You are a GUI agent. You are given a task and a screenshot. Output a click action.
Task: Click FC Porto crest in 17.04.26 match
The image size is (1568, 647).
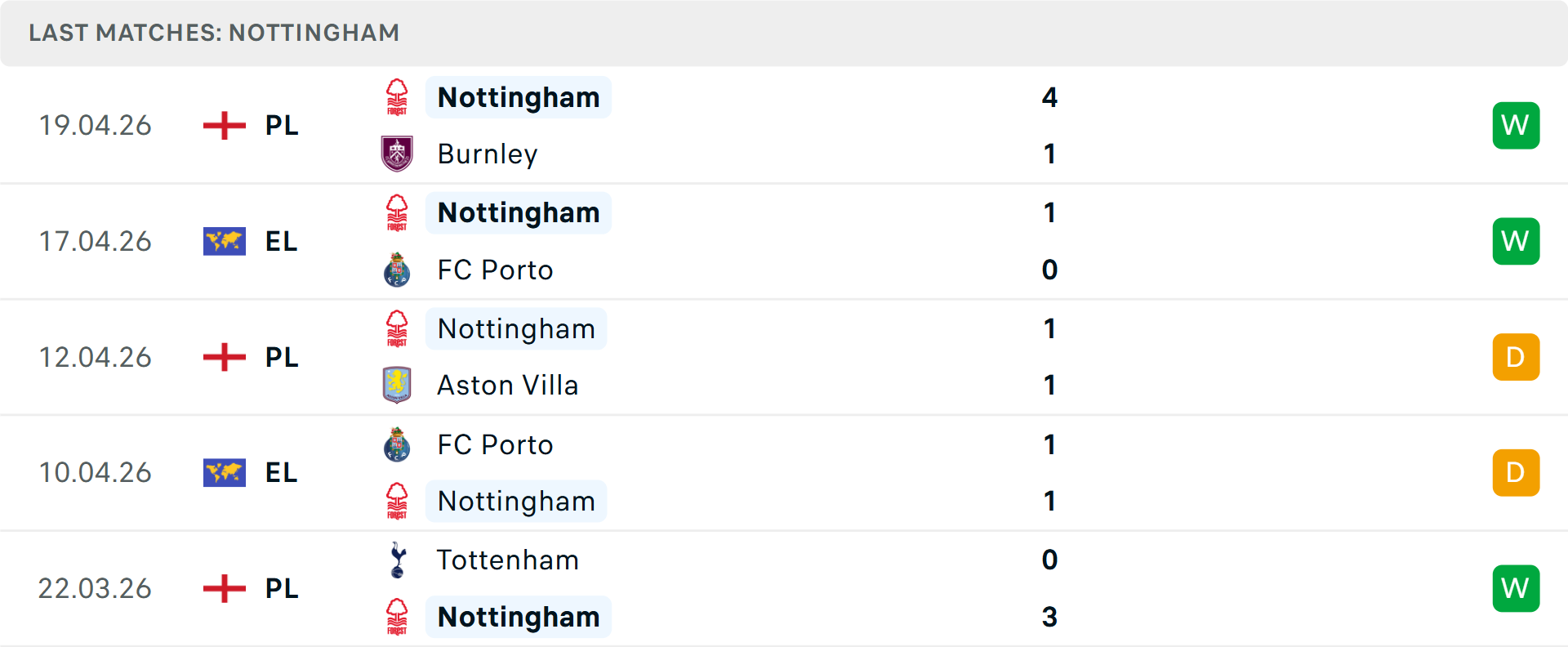tap(397, 270)
